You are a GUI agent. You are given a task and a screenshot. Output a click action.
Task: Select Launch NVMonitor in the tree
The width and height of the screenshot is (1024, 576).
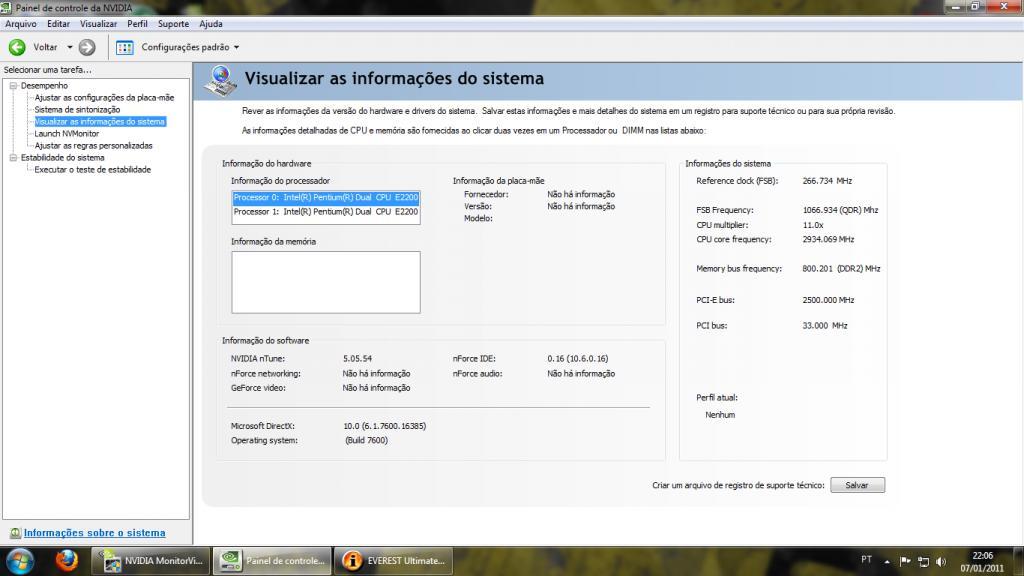tap(67, 133)
